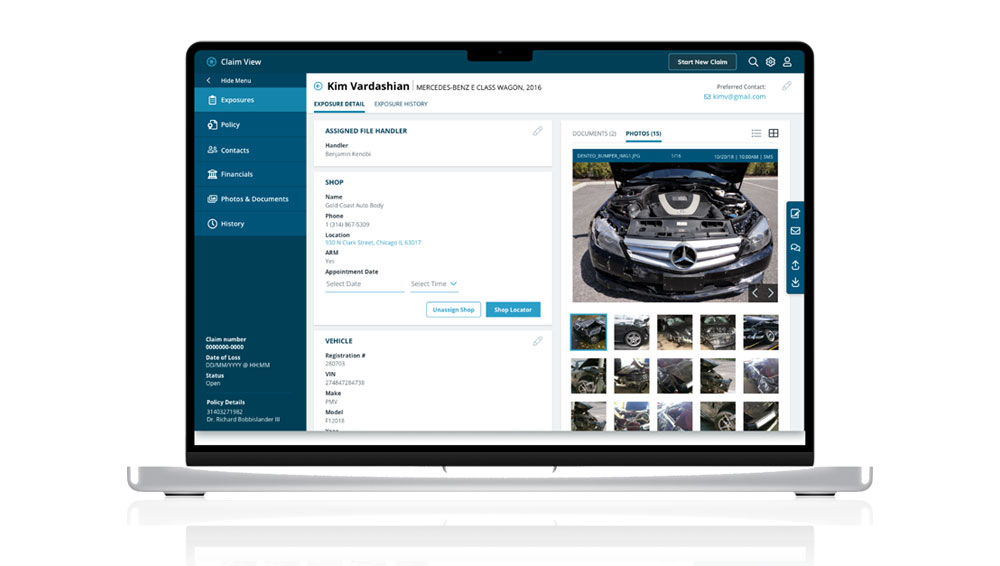Click the Hide Menu label
Image resolution: width=1000 pixels, height=566 pixels.
pyautogui.click(x=236, y=80)
